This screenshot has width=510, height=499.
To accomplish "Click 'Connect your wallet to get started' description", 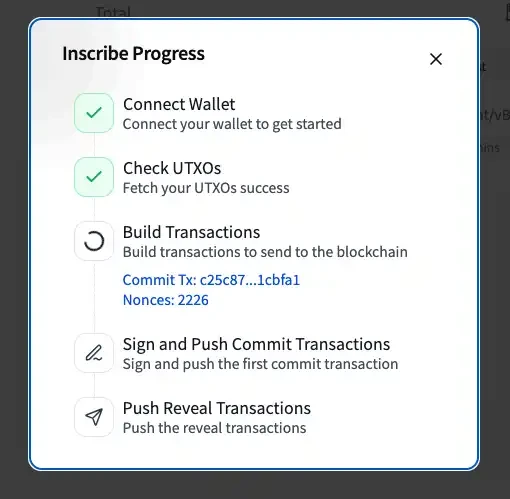I will click(232, 124).
